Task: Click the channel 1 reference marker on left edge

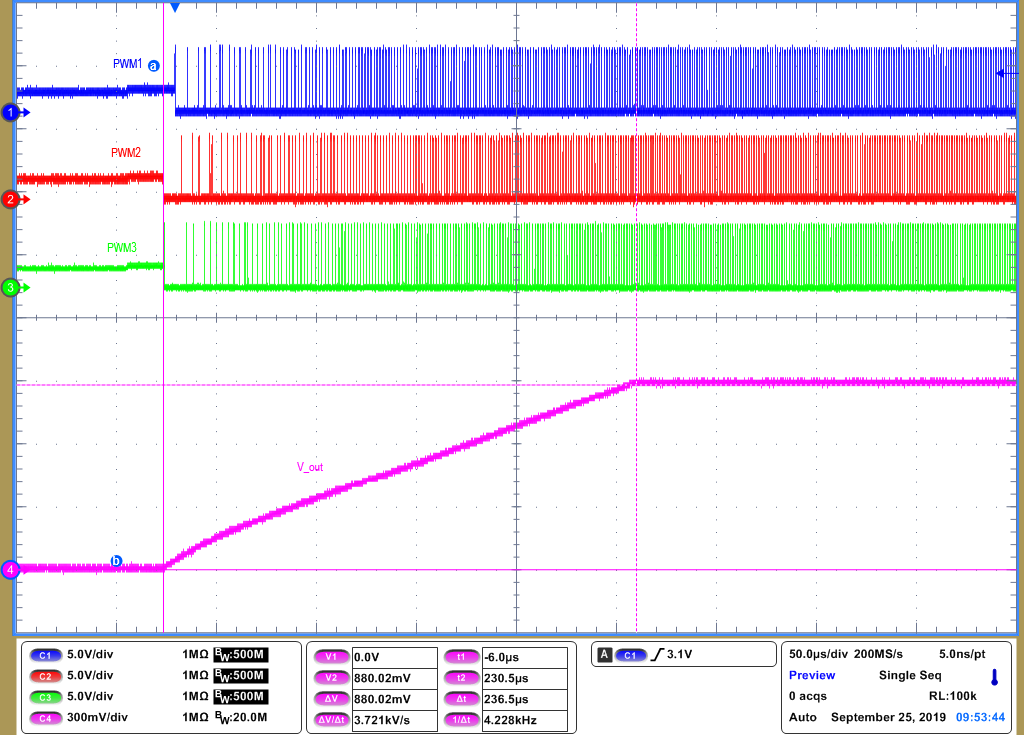Action: tap(10, 111)
